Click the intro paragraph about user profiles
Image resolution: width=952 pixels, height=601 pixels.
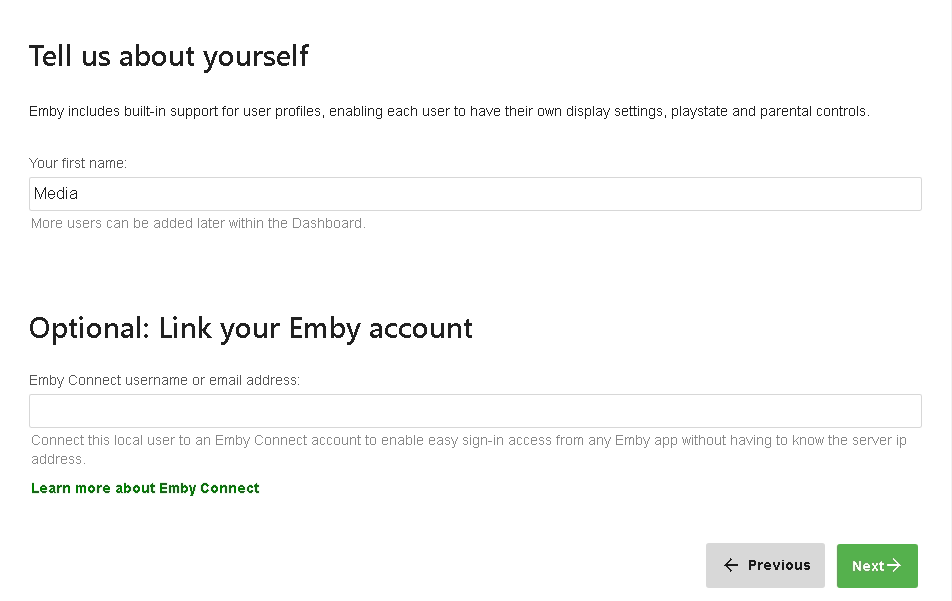[449, 111]
